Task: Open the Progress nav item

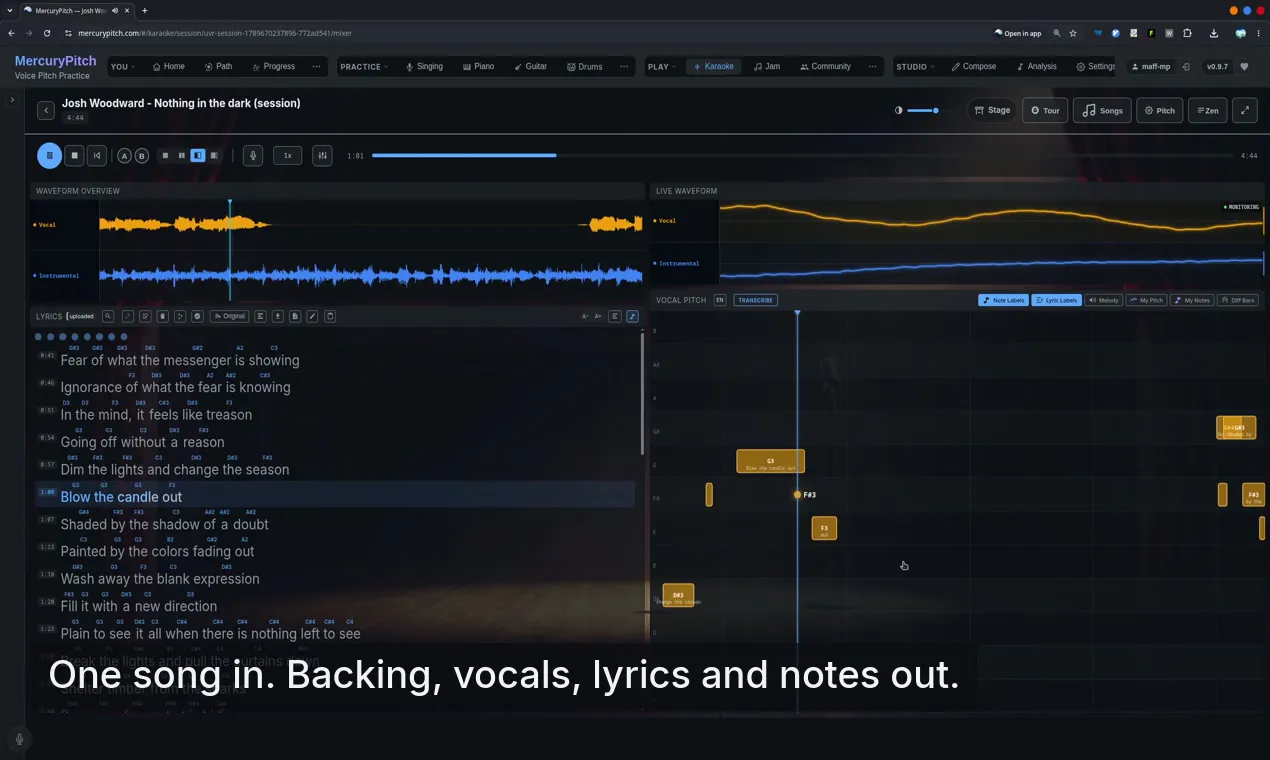Action: [x=273, y=67]
